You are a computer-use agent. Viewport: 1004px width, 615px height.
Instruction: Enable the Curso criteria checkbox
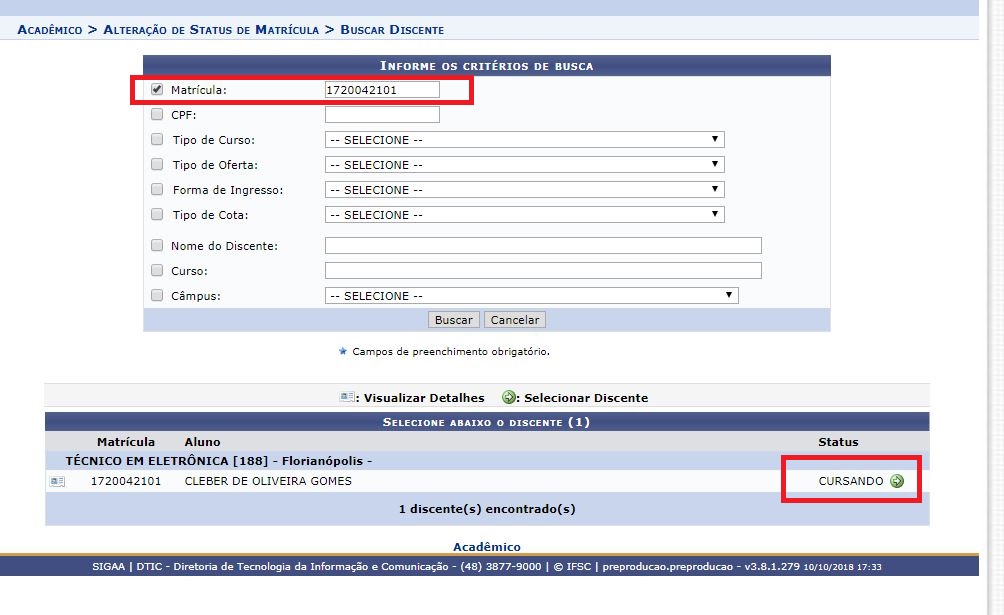click(x=157, y=271)
